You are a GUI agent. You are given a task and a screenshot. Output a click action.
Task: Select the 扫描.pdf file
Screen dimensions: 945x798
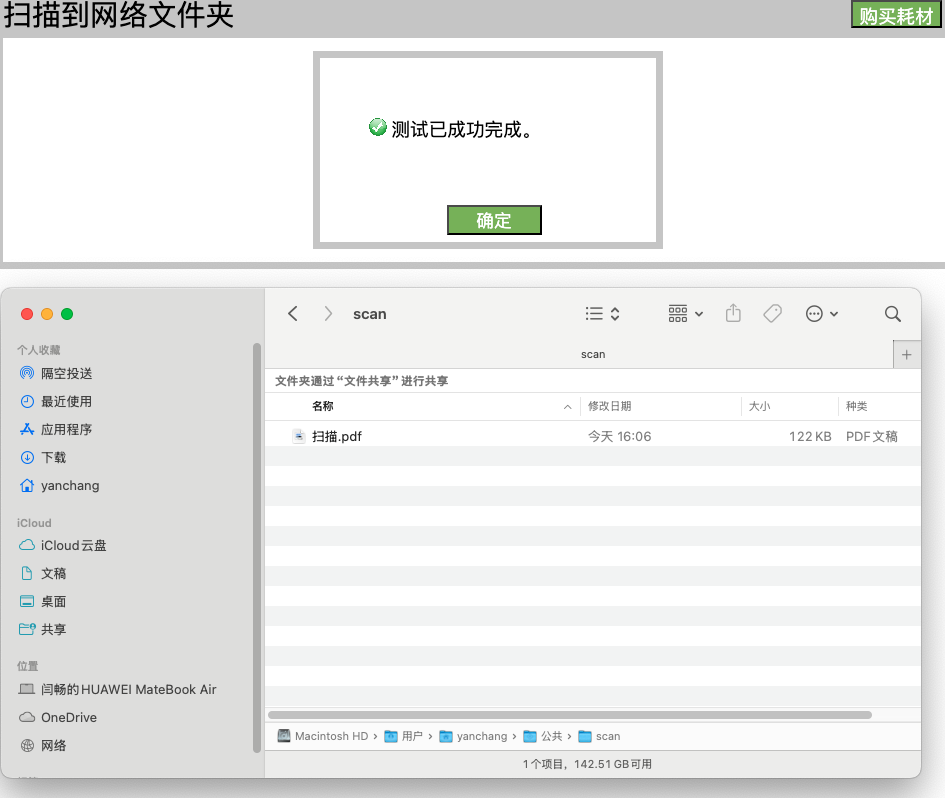[x=337, y=436]
